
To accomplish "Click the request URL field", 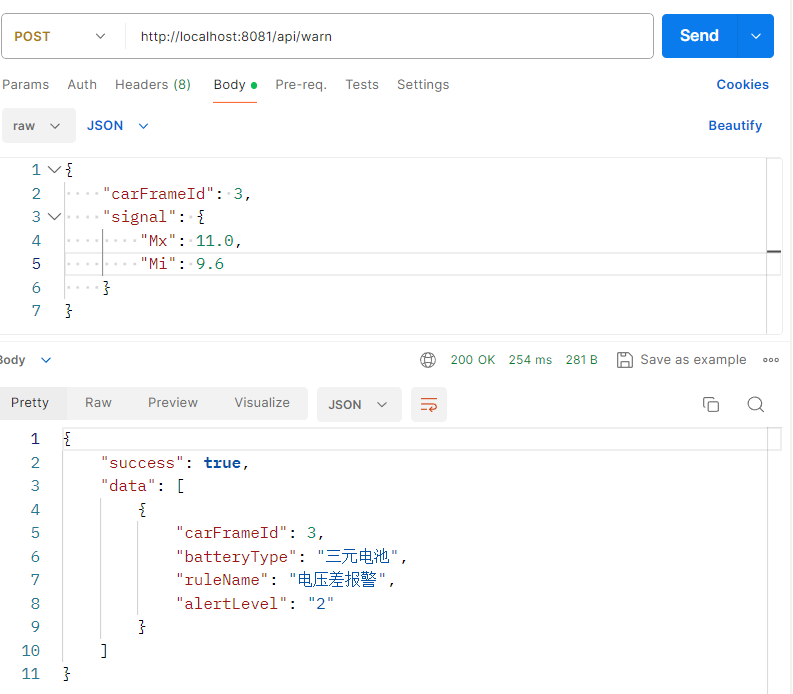I will [x=389, y=36].
